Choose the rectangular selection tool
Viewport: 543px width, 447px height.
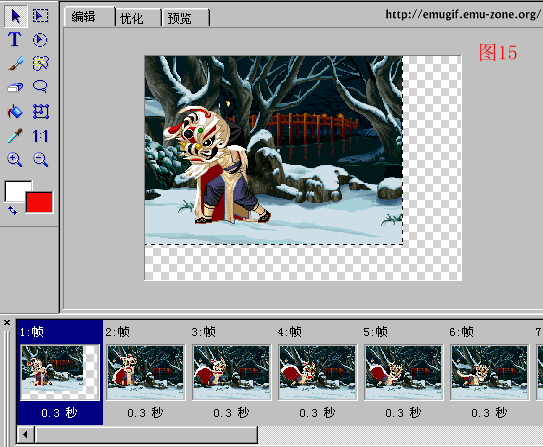[41, 16]
